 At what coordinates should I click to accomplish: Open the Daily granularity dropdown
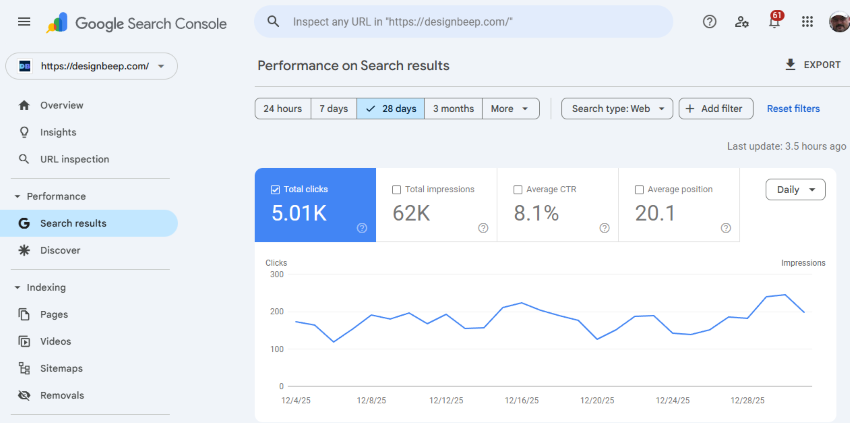click(x=796, y=189)
